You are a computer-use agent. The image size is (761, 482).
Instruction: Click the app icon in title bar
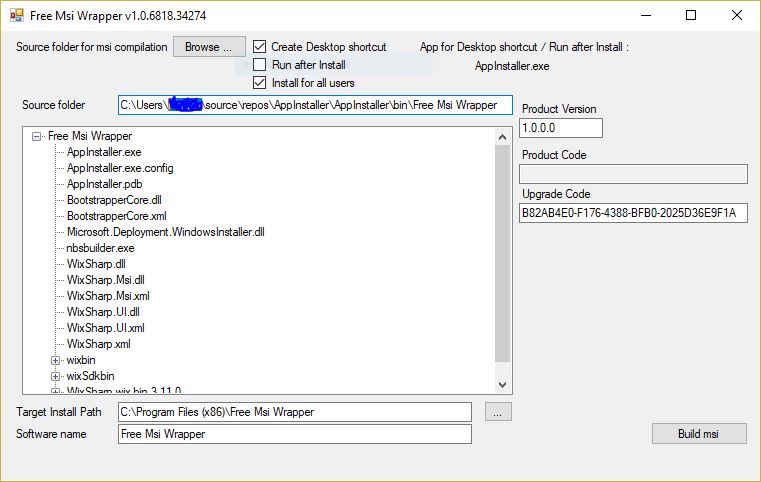[x=17, y=15]
